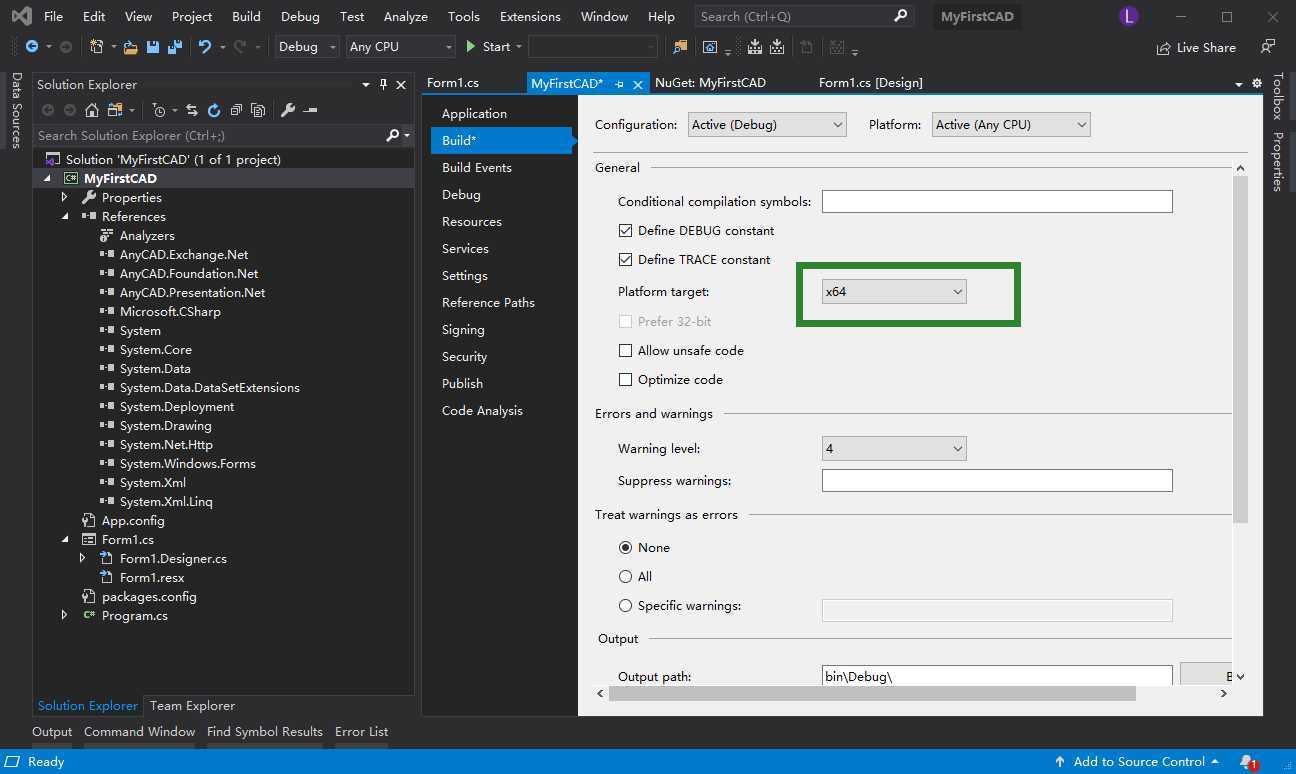Click Sync with Active Document icon

click(192, 110)
